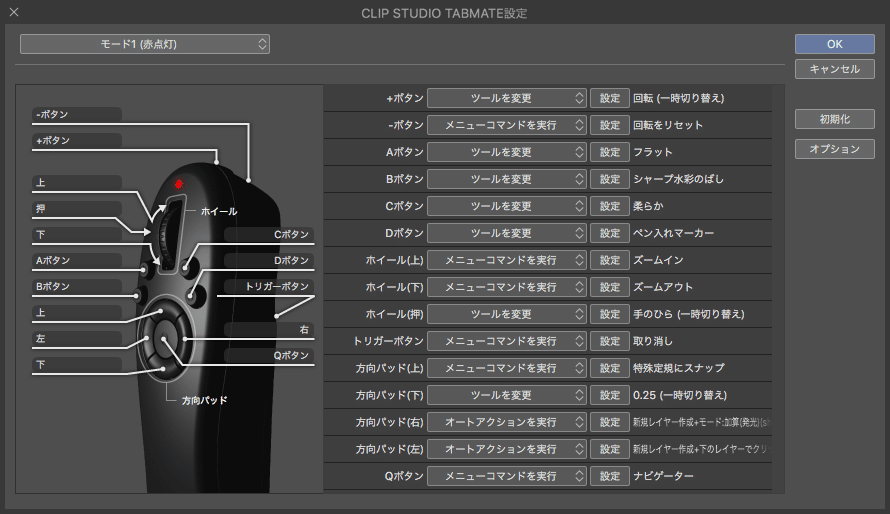The height and width of the screenshot is (514, 890).
Task: Select the Dボタン label on the device diagram
Action: coord(269,260)
